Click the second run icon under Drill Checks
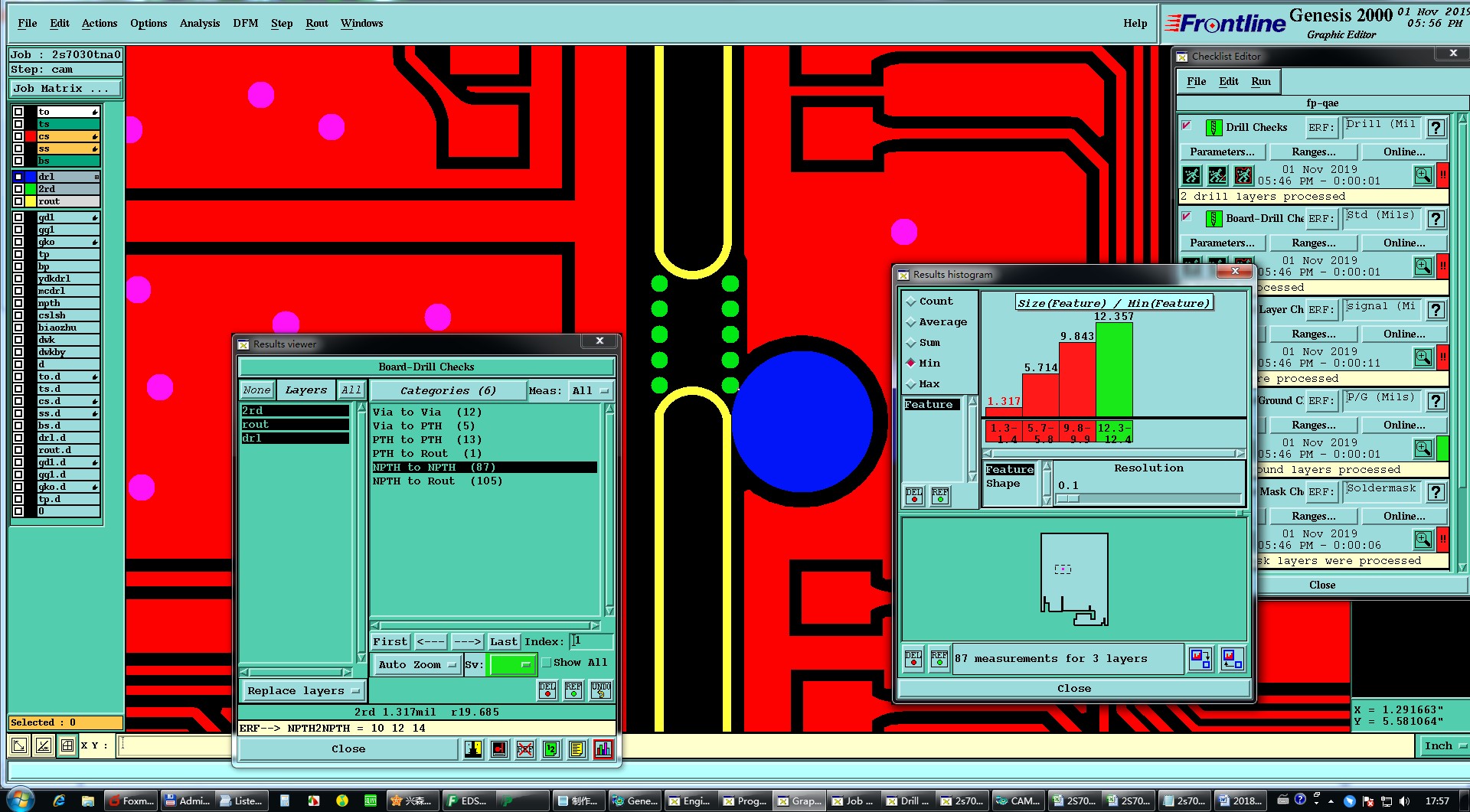The height and width of the screenshot is (812, 1470). 1218,175
